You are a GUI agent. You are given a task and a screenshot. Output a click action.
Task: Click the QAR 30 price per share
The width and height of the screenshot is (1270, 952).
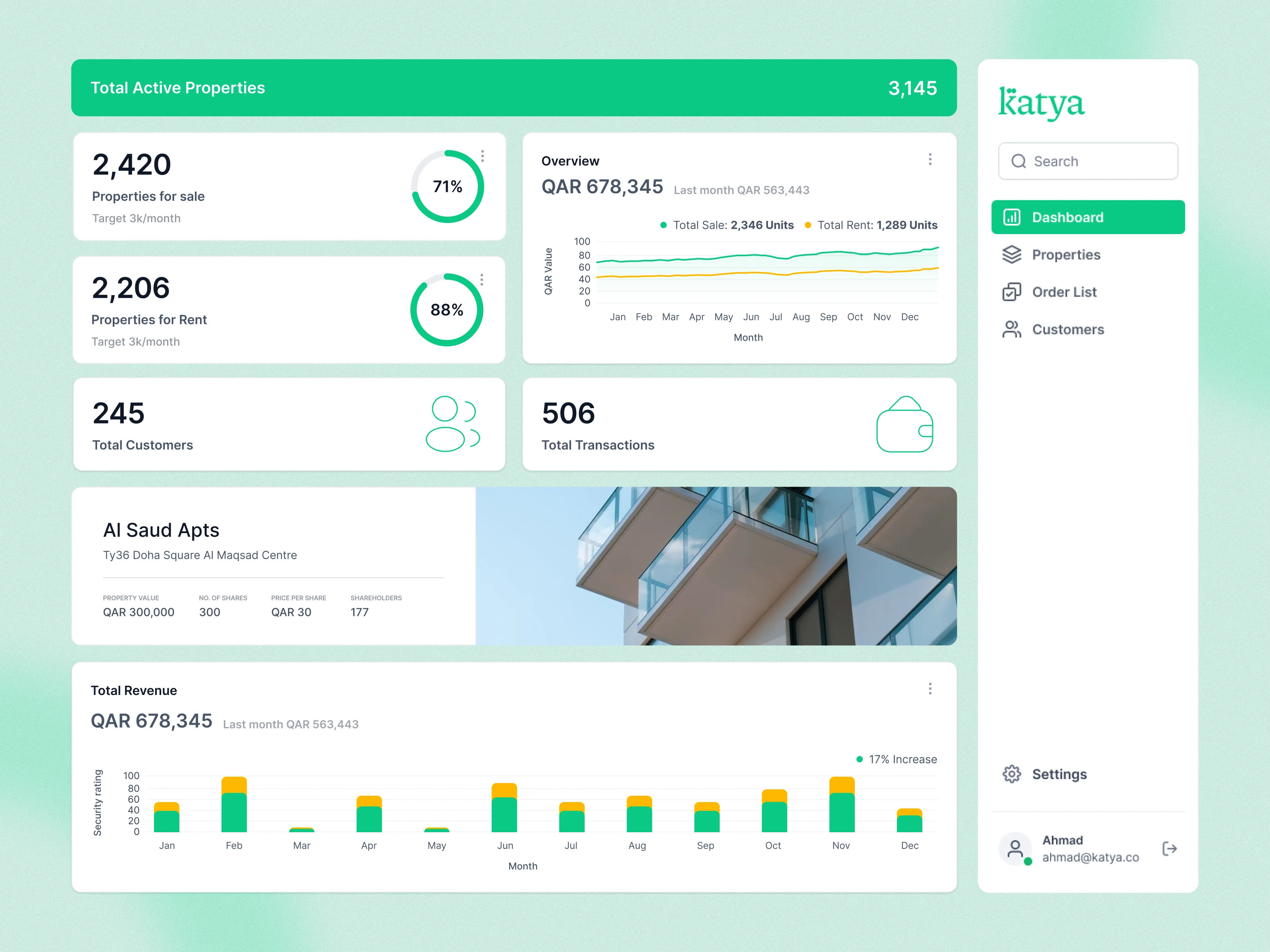[291, 612]
